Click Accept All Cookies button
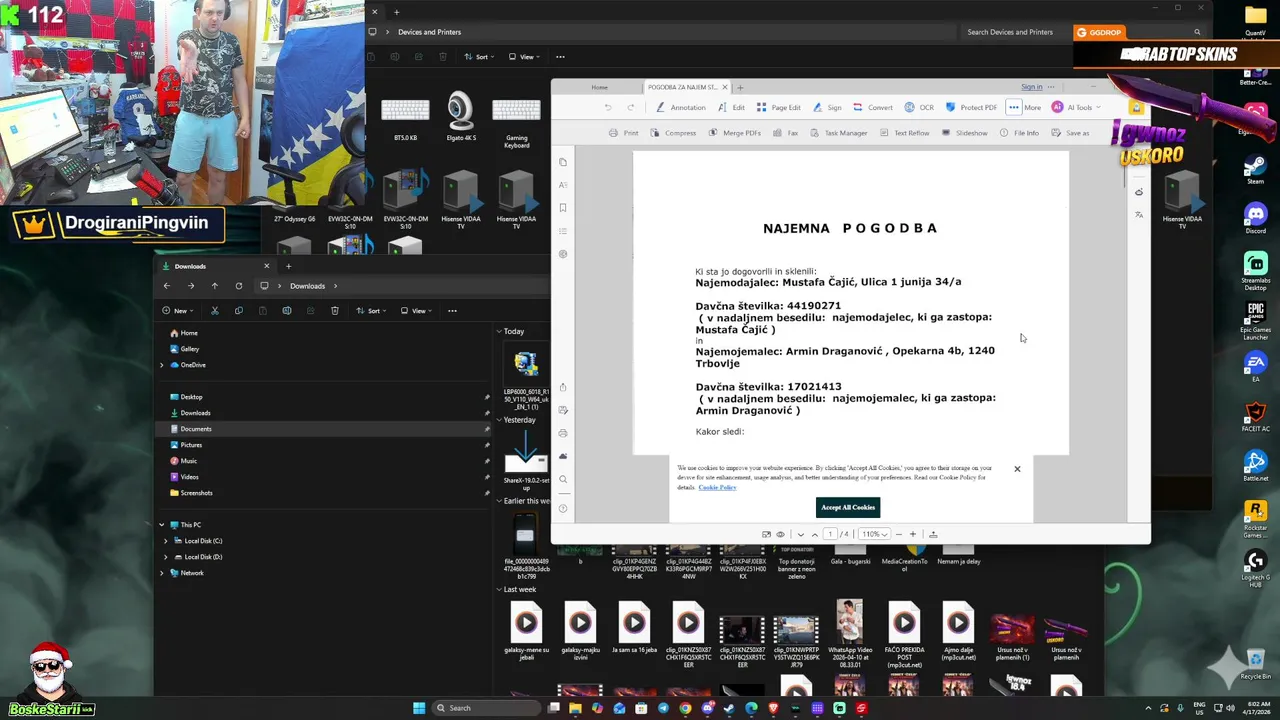 coord(848,507)
